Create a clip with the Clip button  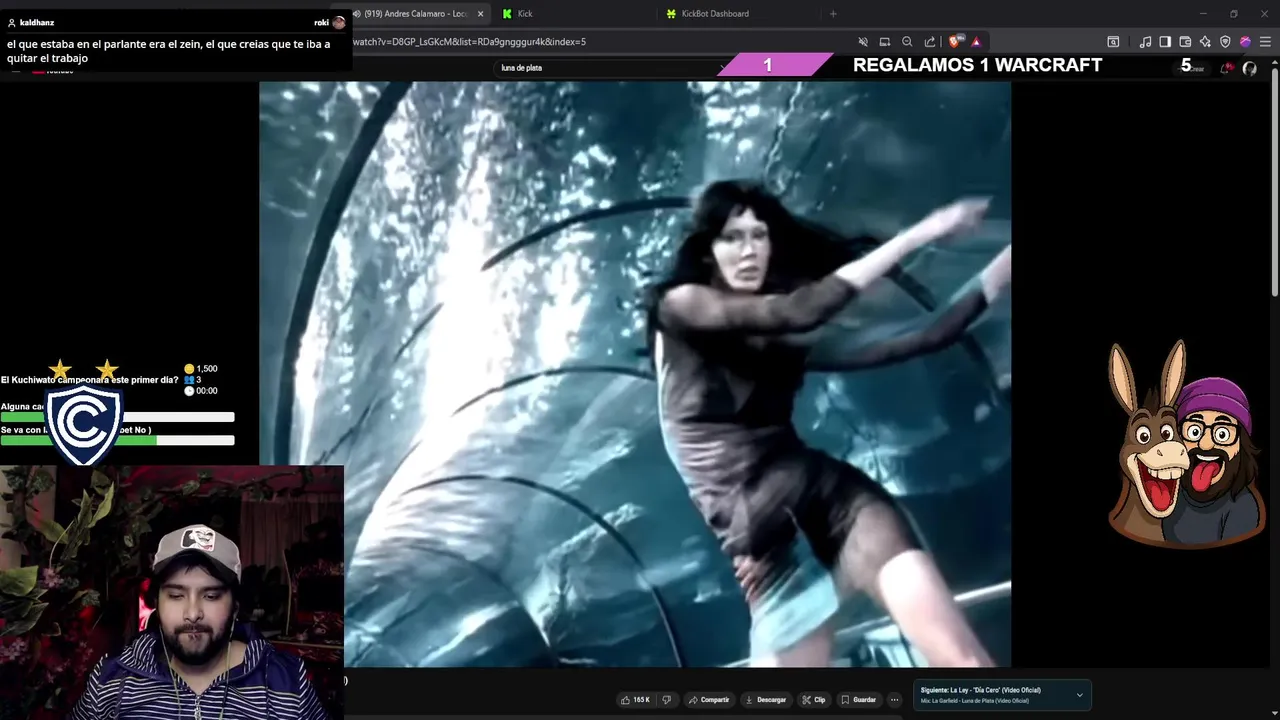[x=814, y=700]
